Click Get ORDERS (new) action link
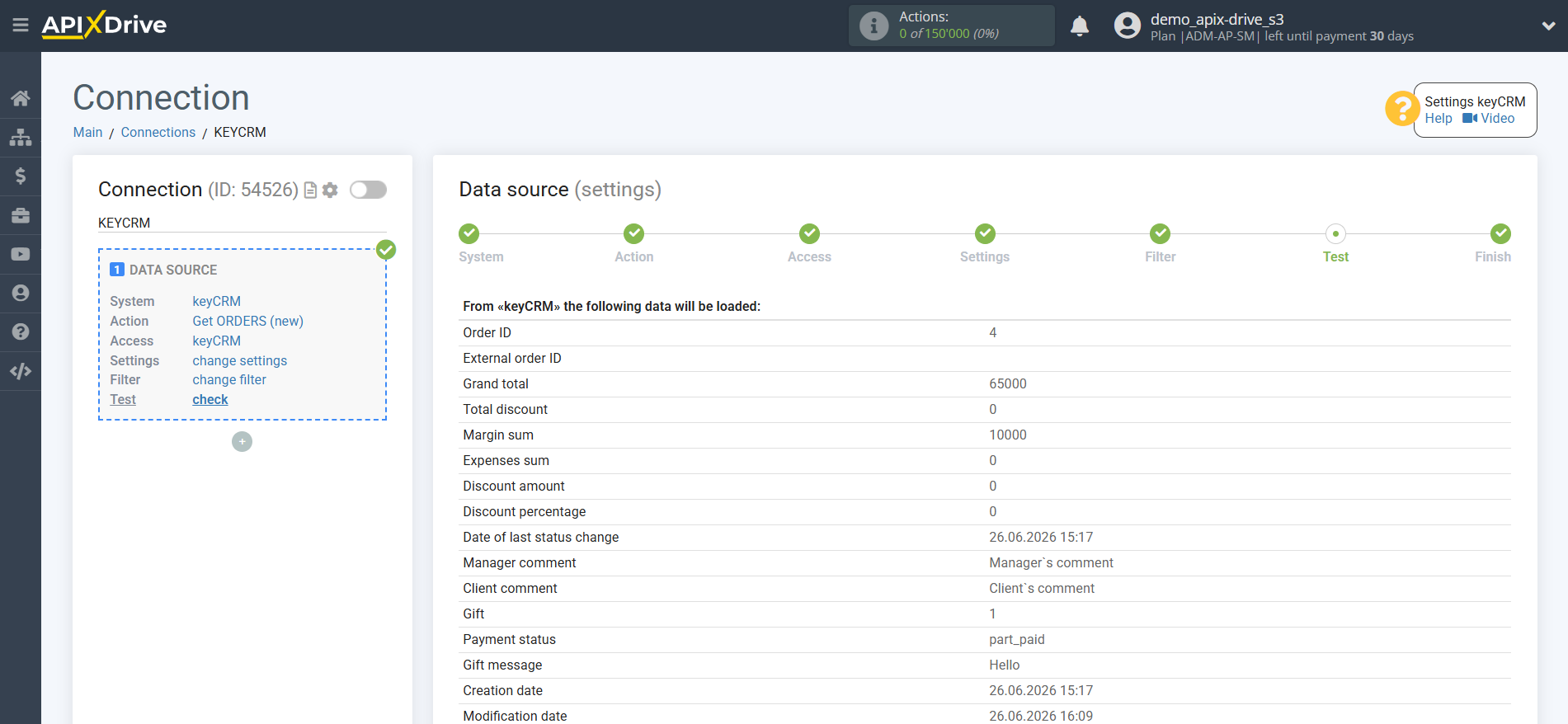The height and width of the screenshot is (724, 1568). (248, 321)
